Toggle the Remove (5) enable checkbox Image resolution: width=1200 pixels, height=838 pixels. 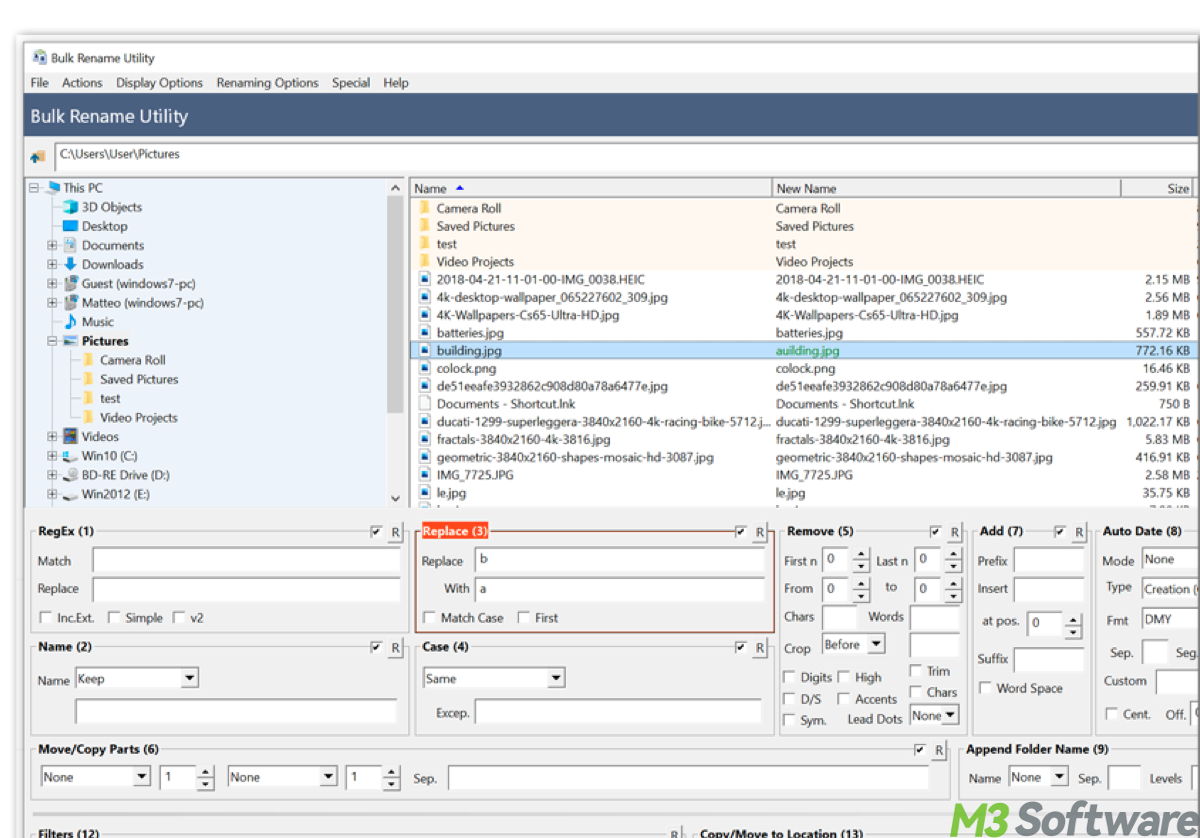pyautogui.click(x=936, y=532)
